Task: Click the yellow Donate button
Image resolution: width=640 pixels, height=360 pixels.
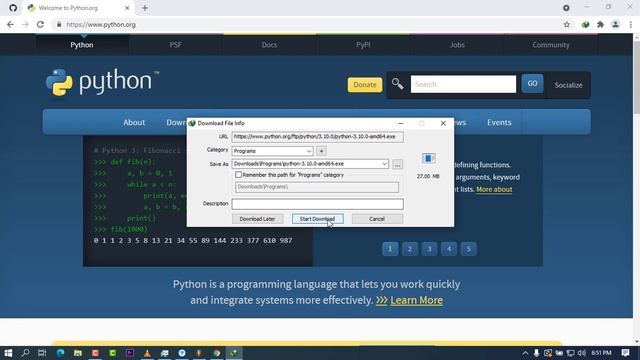Action: point(365,85)
